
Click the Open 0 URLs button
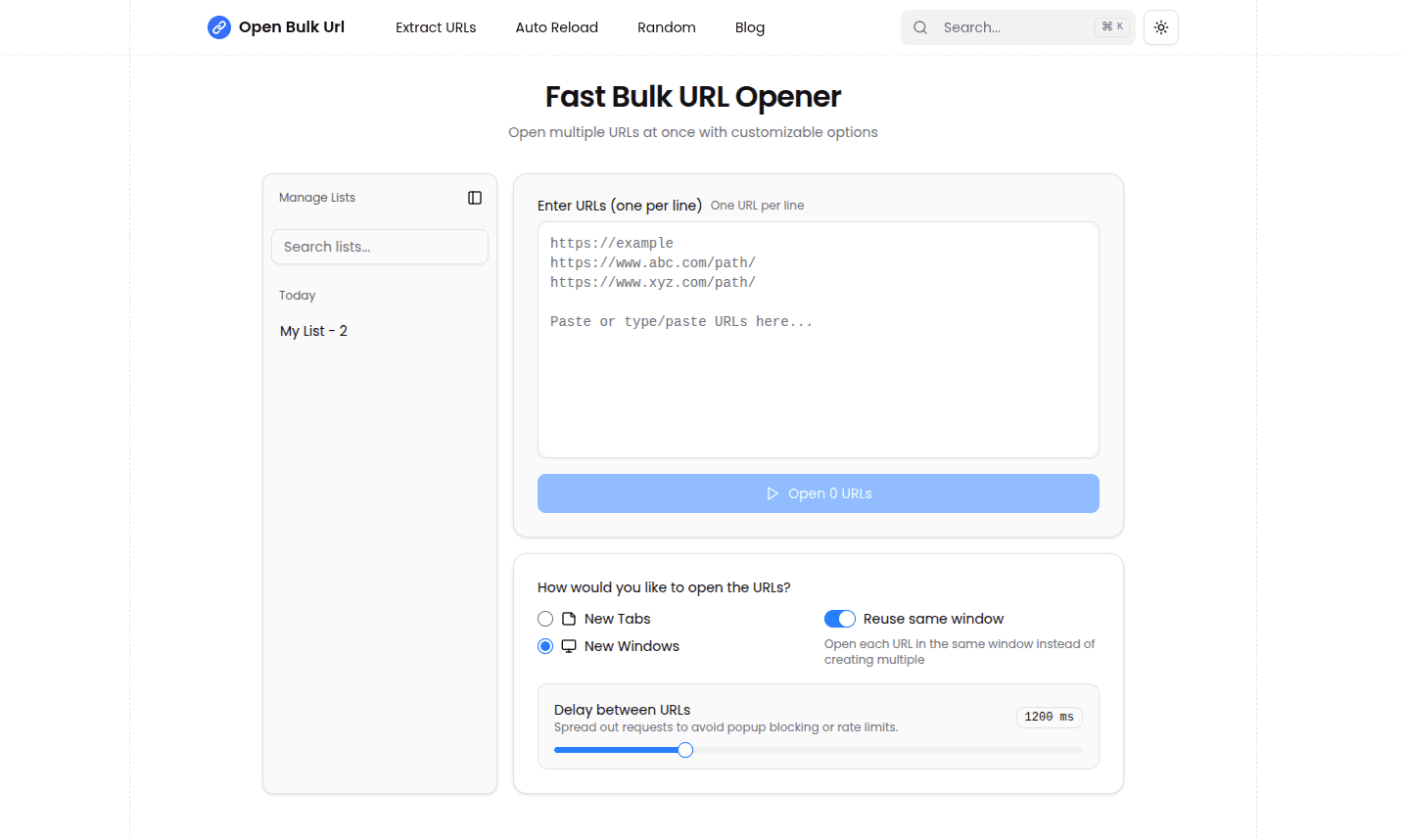(x=818, y=493)
